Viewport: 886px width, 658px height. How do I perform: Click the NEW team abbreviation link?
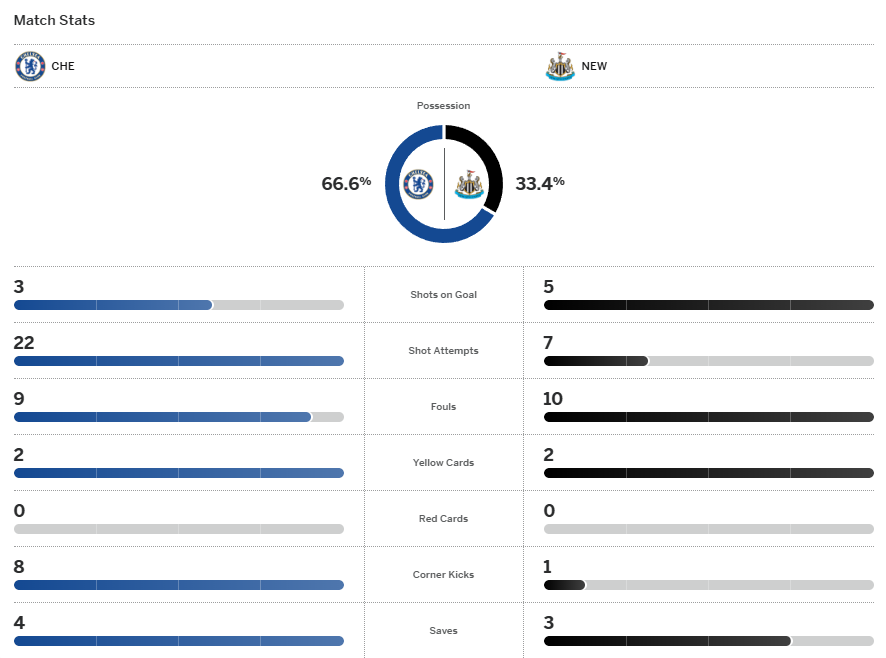click(594, 67)
